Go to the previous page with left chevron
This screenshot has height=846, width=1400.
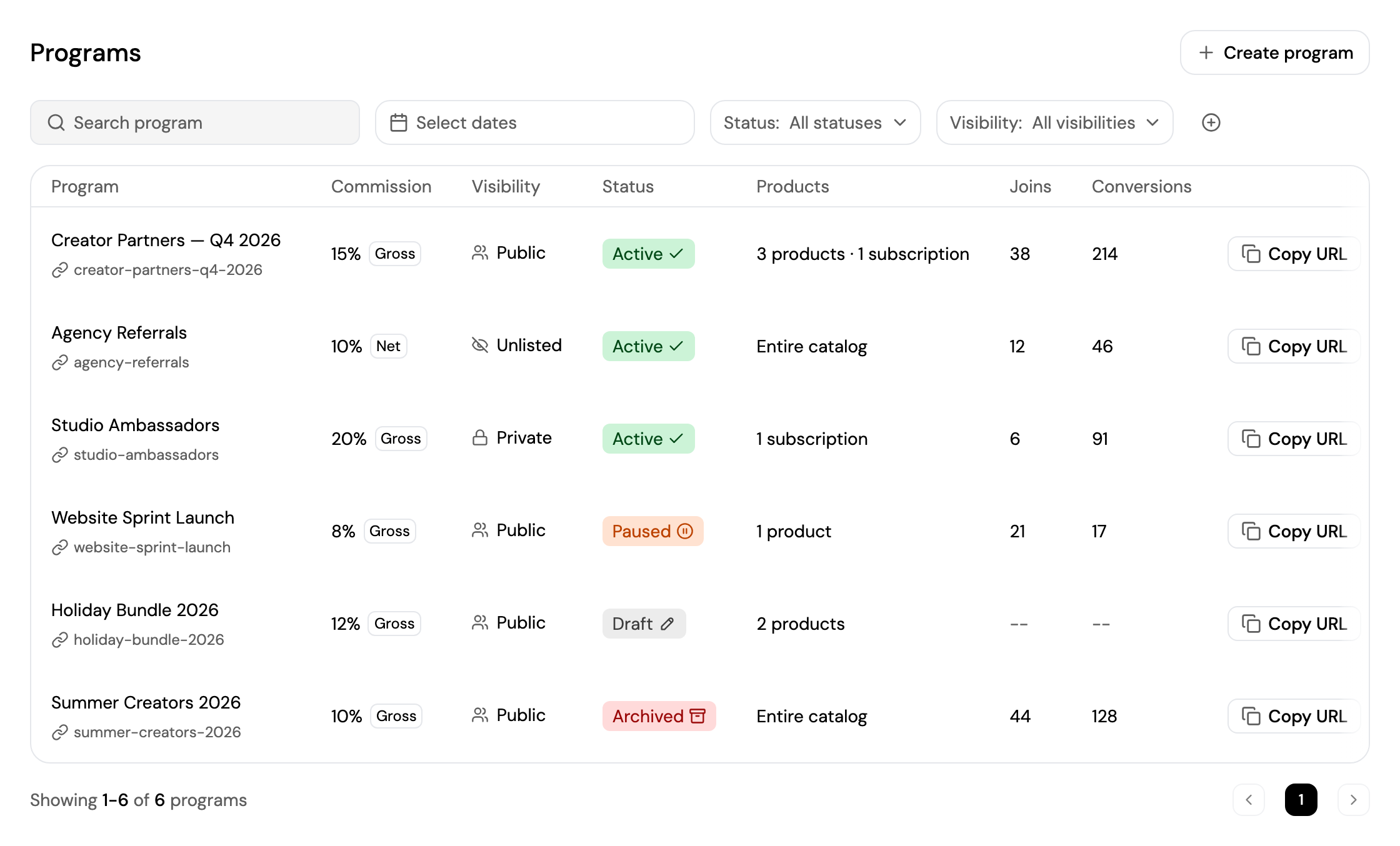[x=1249, y=800]
